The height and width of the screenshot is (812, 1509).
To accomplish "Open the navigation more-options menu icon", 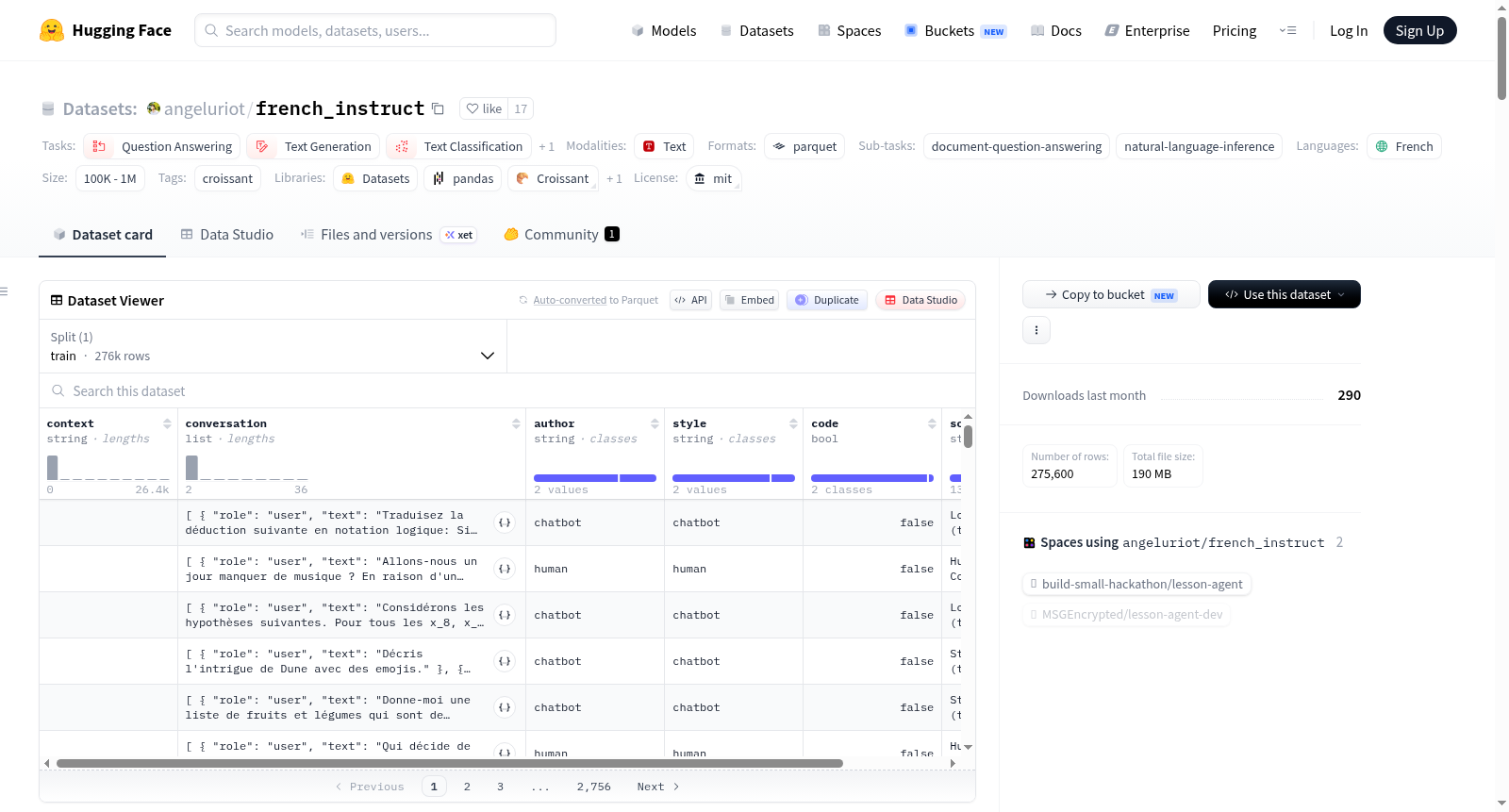I will pos(1287,30).
